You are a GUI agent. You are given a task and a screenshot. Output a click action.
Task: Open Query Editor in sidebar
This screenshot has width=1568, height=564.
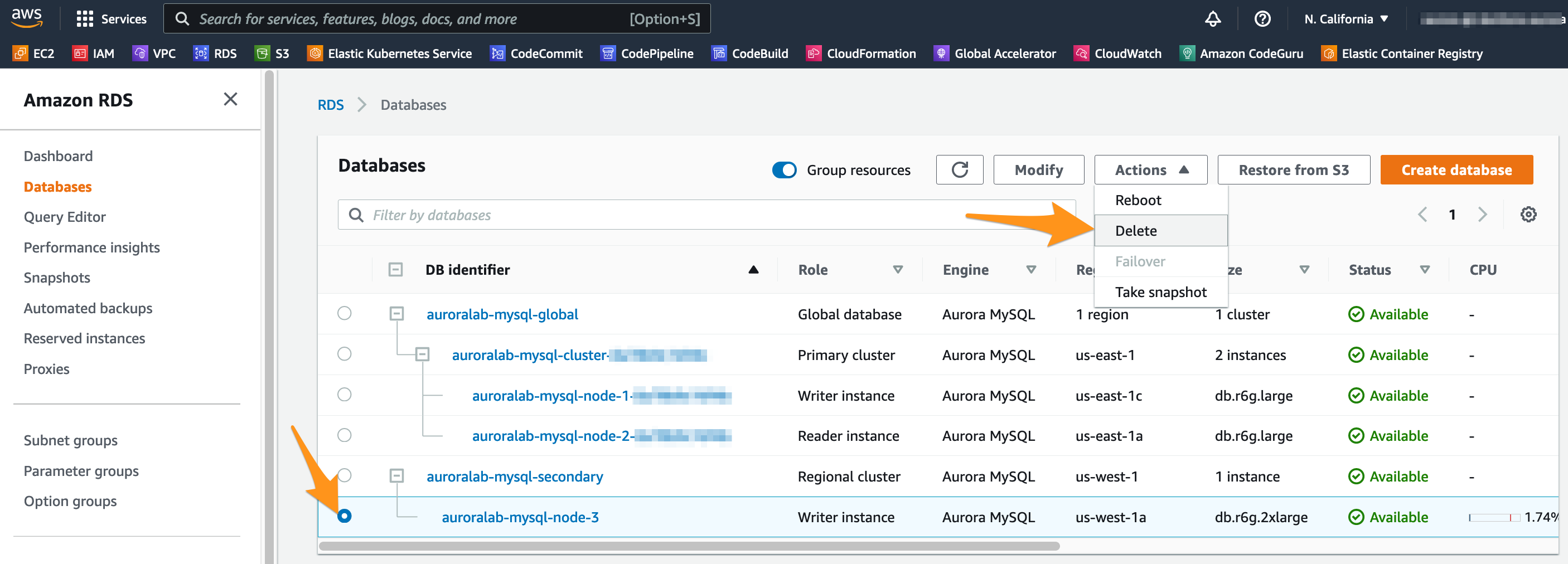coord(65,217)
